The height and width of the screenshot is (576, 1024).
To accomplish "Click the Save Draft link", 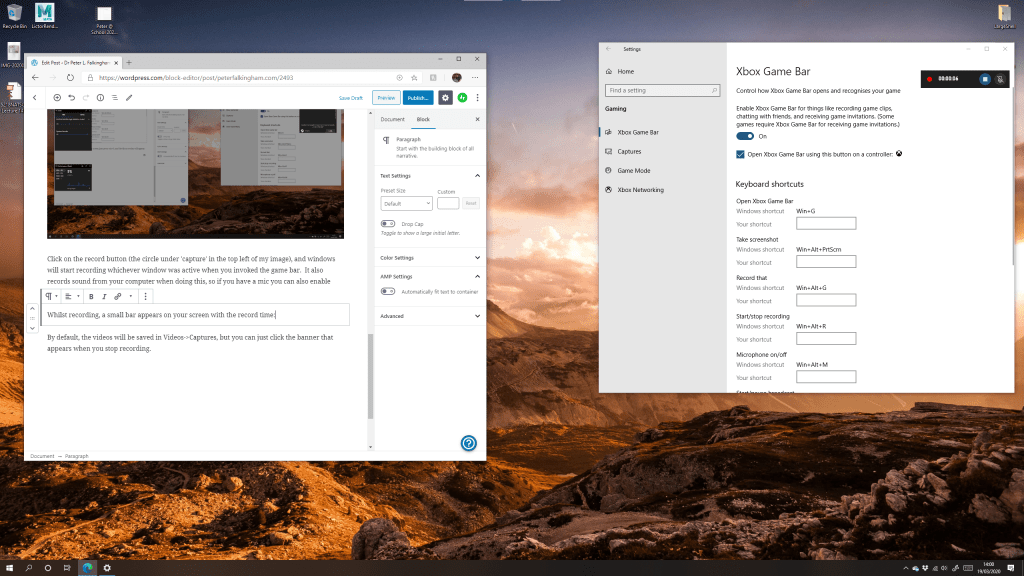I will coord(350,98).
